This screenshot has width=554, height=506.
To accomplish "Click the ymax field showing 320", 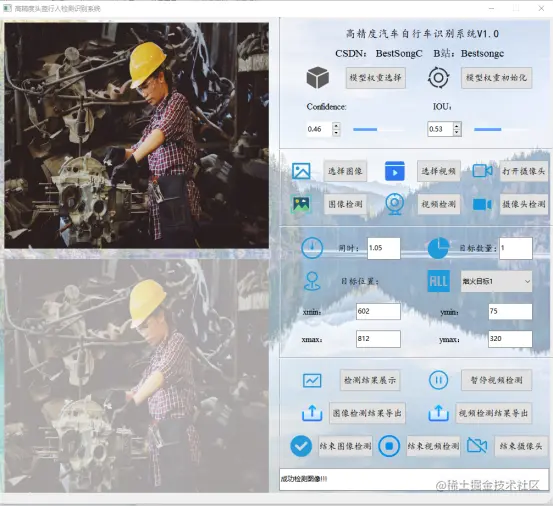I will click(510, 339).
